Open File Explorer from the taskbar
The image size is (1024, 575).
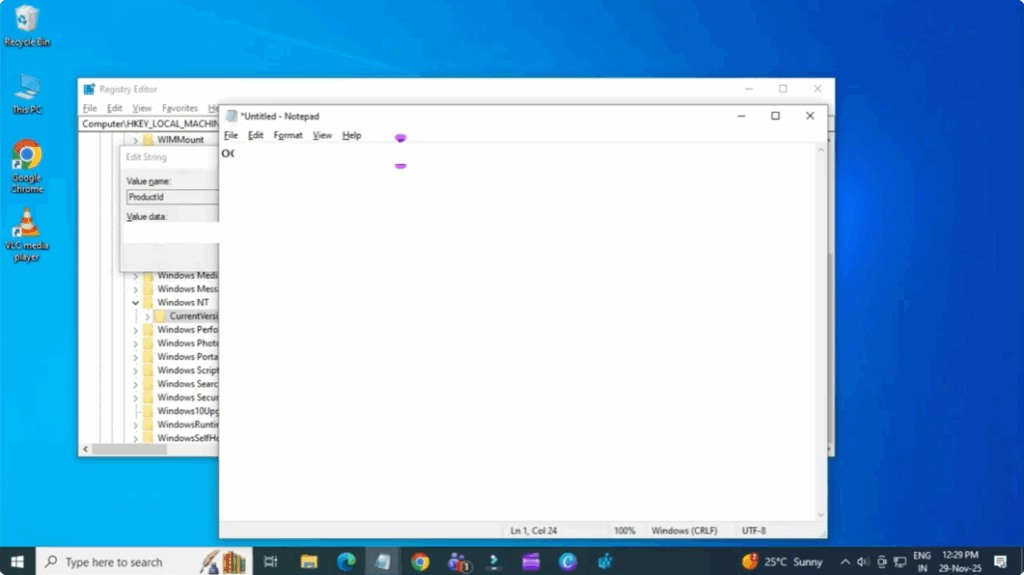(309, 562)
